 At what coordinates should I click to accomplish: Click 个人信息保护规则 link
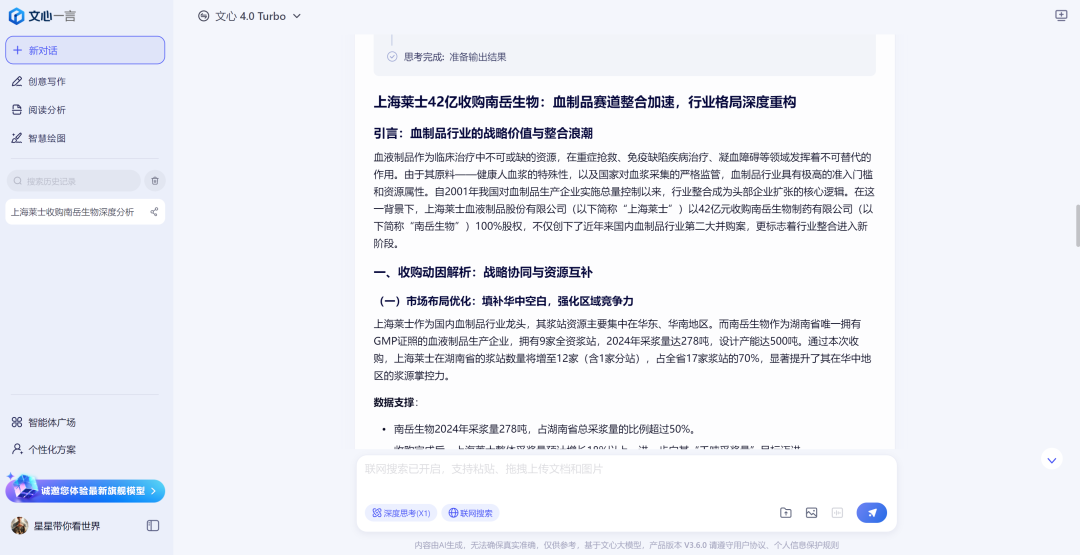pyautogui.click(x=806, y=545)
